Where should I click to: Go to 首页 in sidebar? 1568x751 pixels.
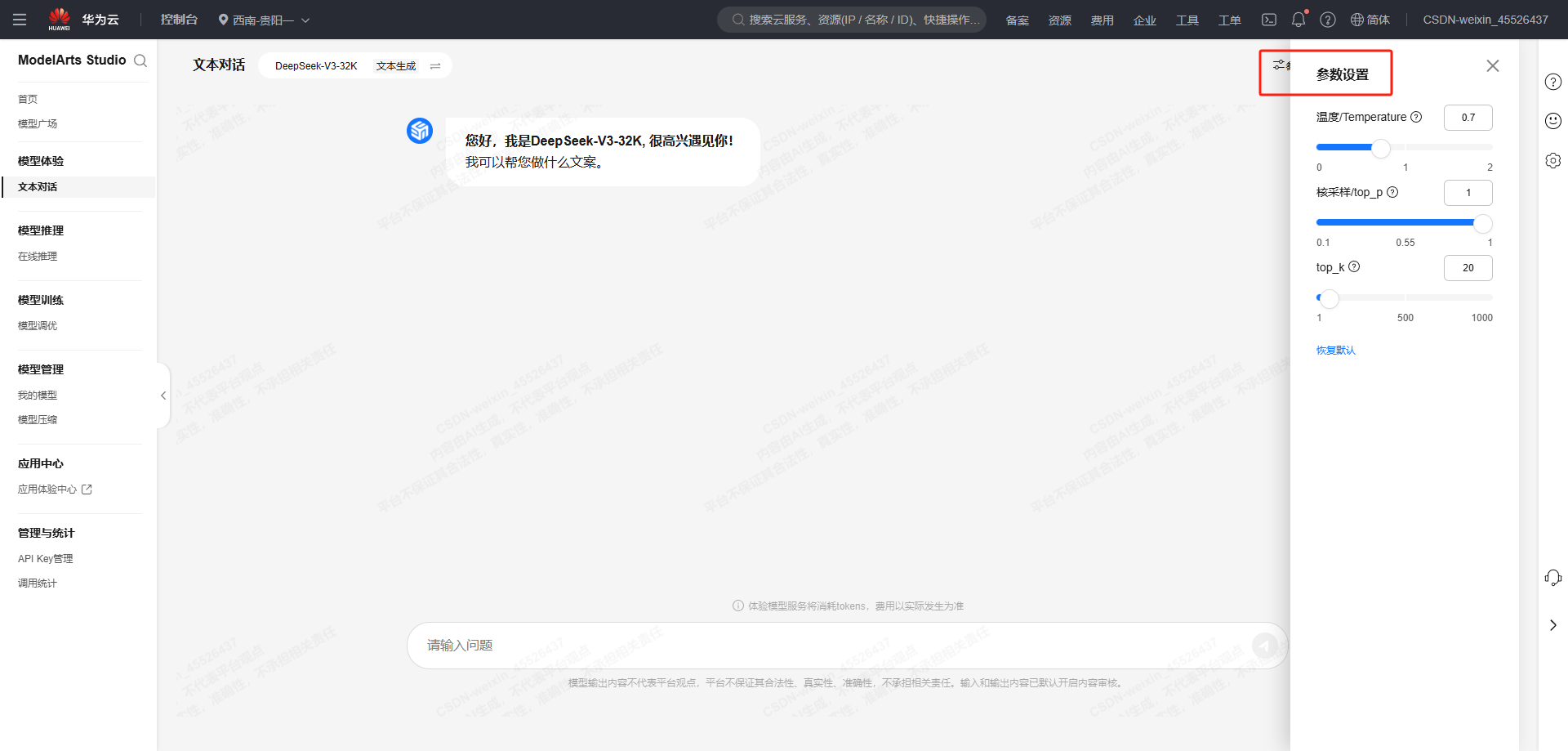pos(28,99)
